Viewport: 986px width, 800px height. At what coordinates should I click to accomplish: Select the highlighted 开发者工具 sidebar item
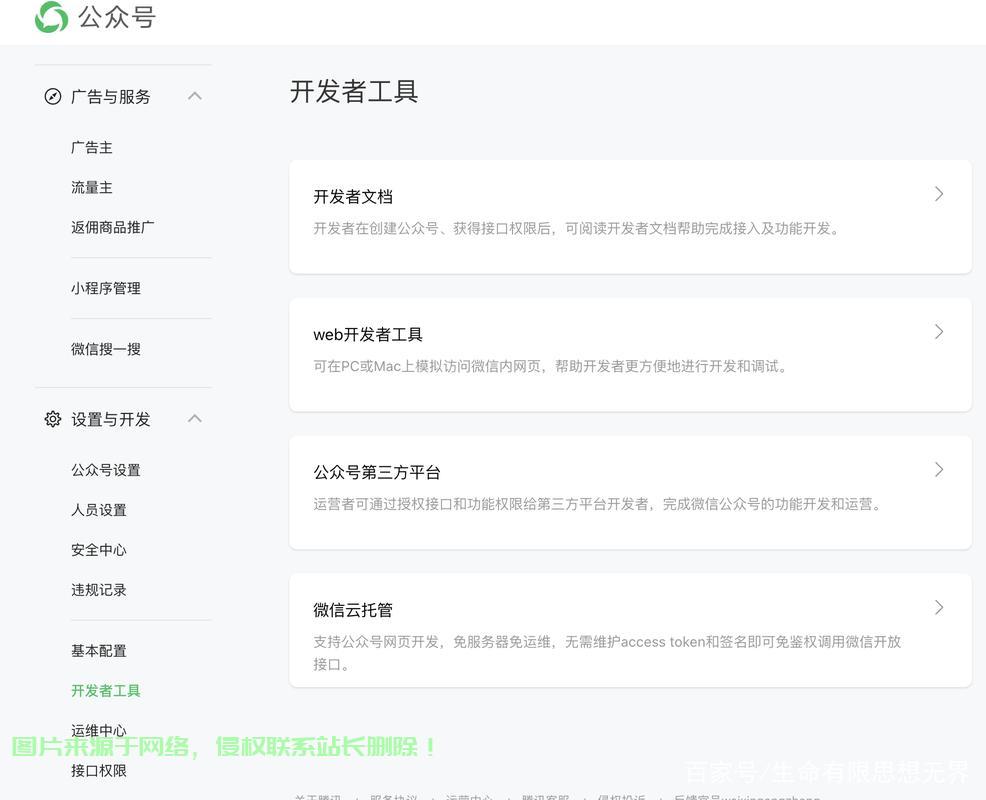pyautogui.click(x=106, y=691)
